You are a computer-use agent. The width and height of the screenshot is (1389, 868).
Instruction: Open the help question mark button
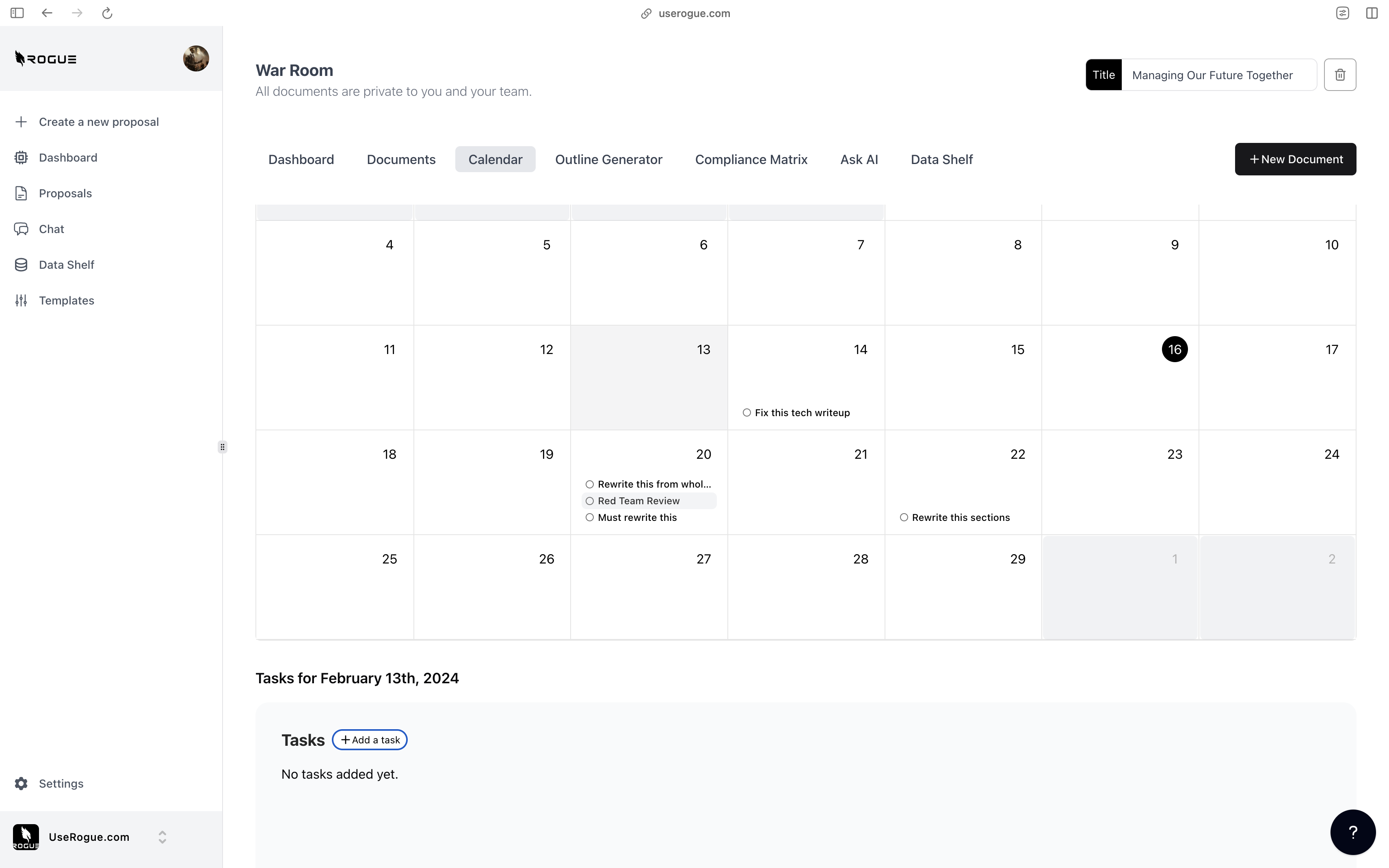[1352, 832]
